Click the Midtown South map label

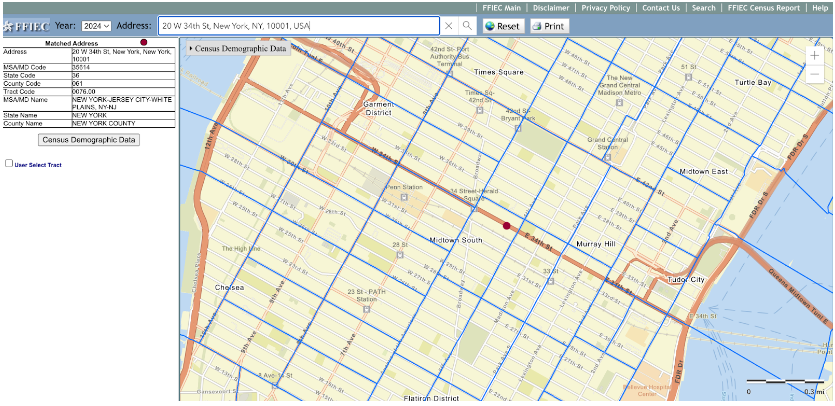(456, 240)
